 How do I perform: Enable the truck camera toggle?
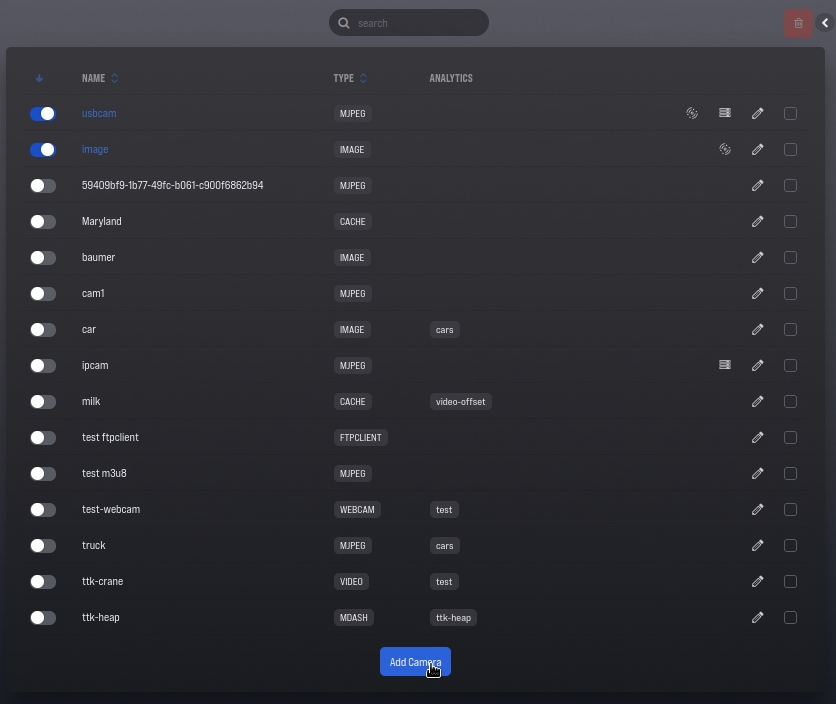[x=43, y=546]
